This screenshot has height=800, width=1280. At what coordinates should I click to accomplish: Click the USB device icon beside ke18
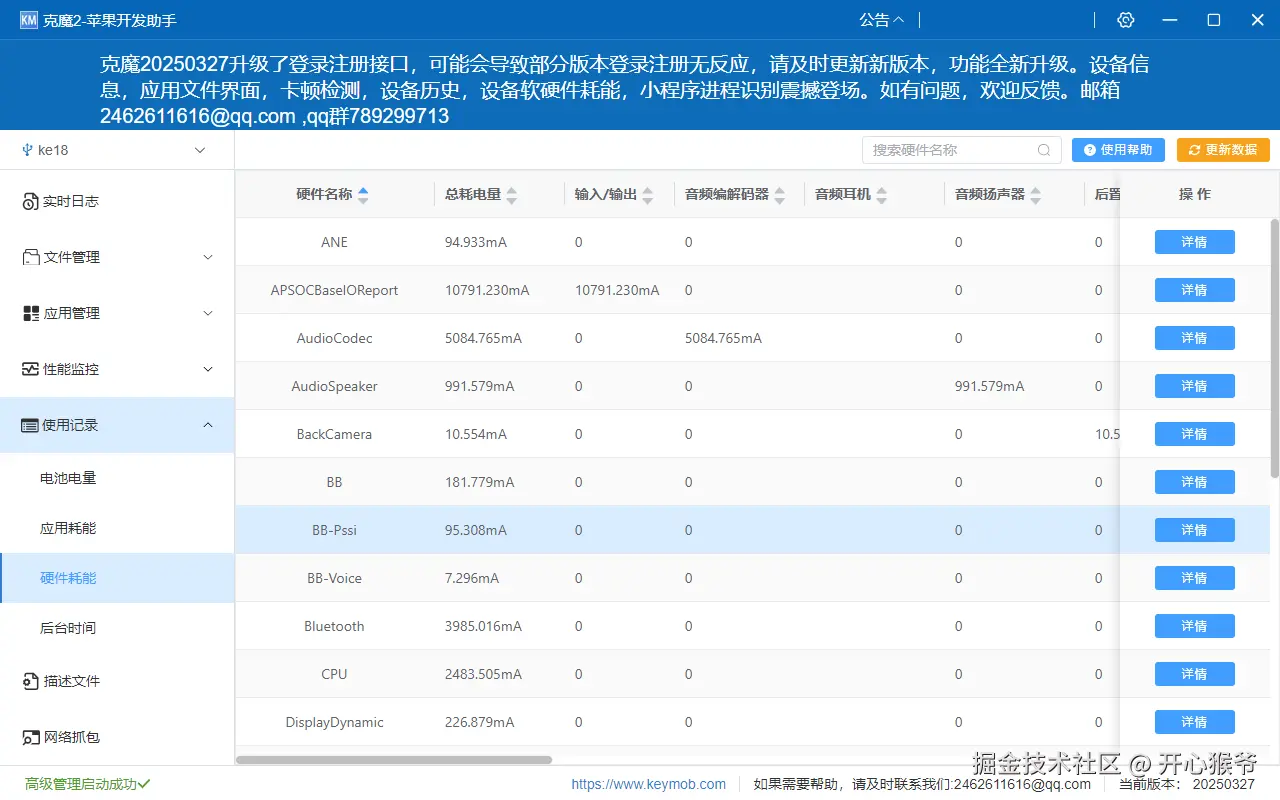pos(27,150)
